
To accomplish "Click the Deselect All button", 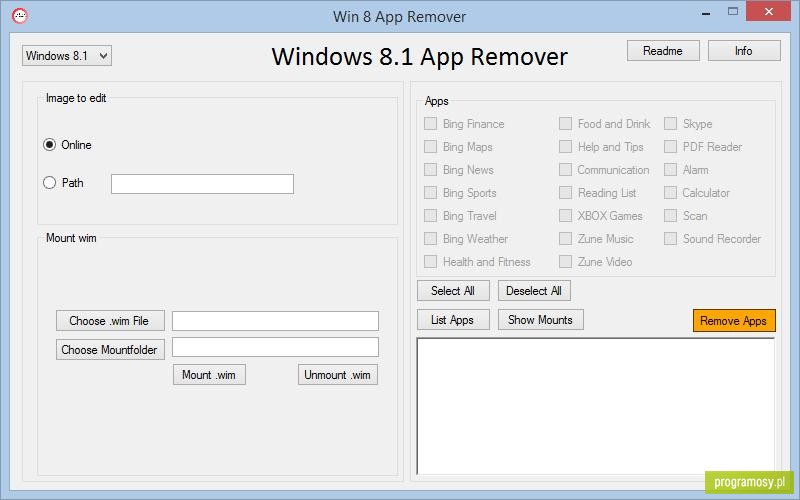I will [x=534, y=291].
